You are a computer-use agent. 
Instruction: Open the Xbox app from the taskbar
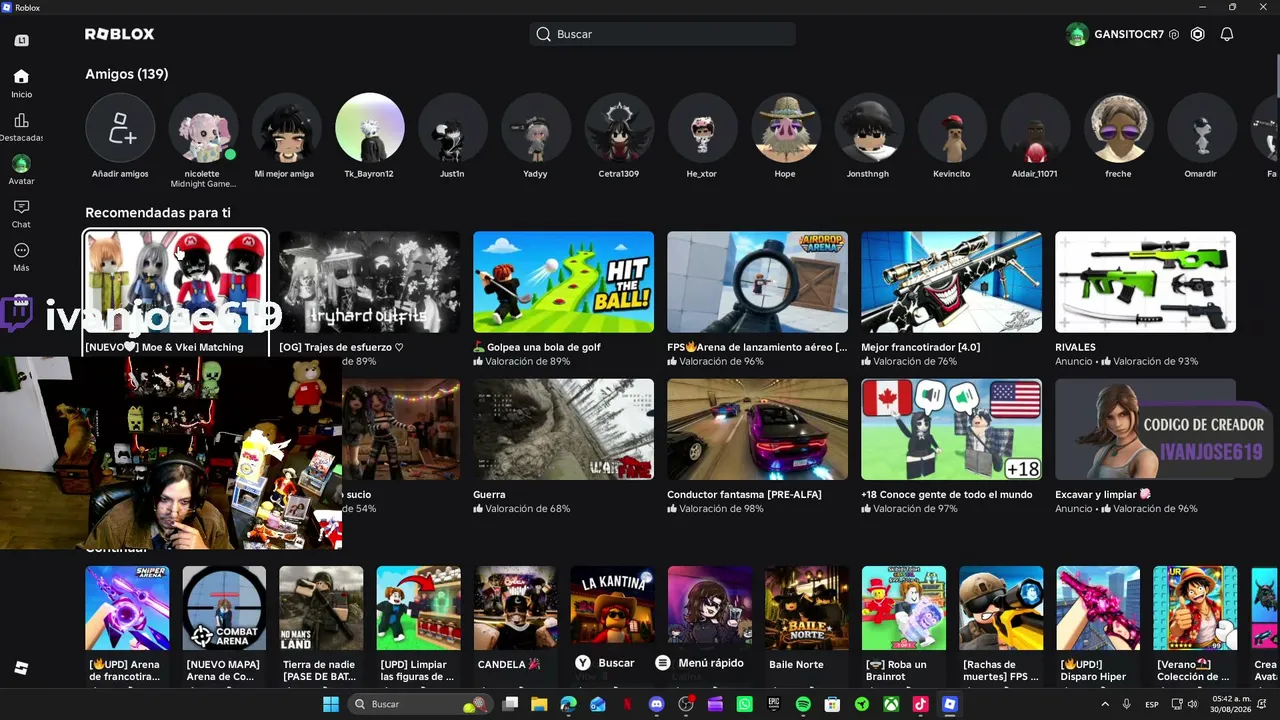coord(891,704)
